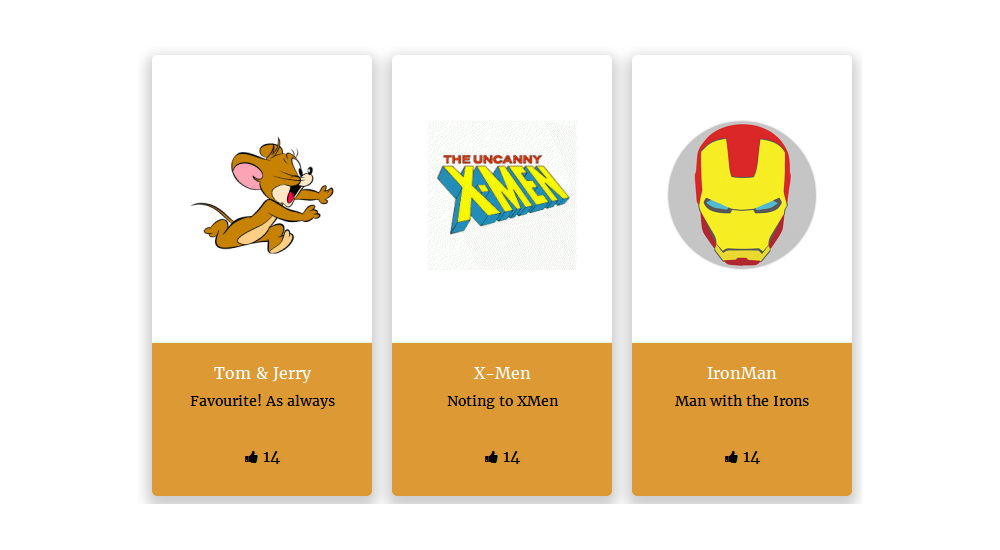Click the 'Favourite! As always' description
The image size is (1000, 550).
tap(262, 401)
